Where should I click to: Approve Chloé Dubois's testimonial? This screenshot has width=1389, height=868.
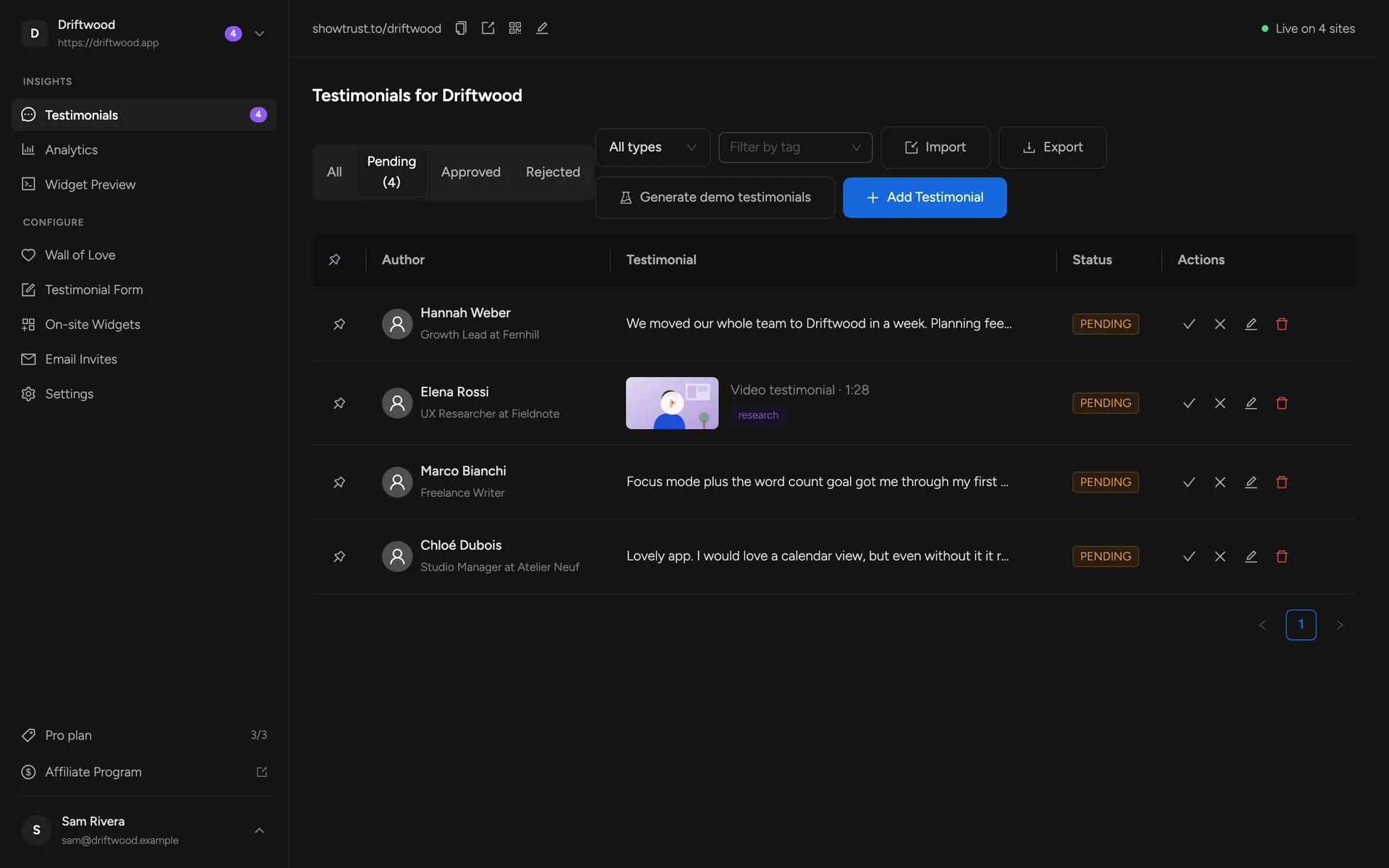tap(1189, 556)
